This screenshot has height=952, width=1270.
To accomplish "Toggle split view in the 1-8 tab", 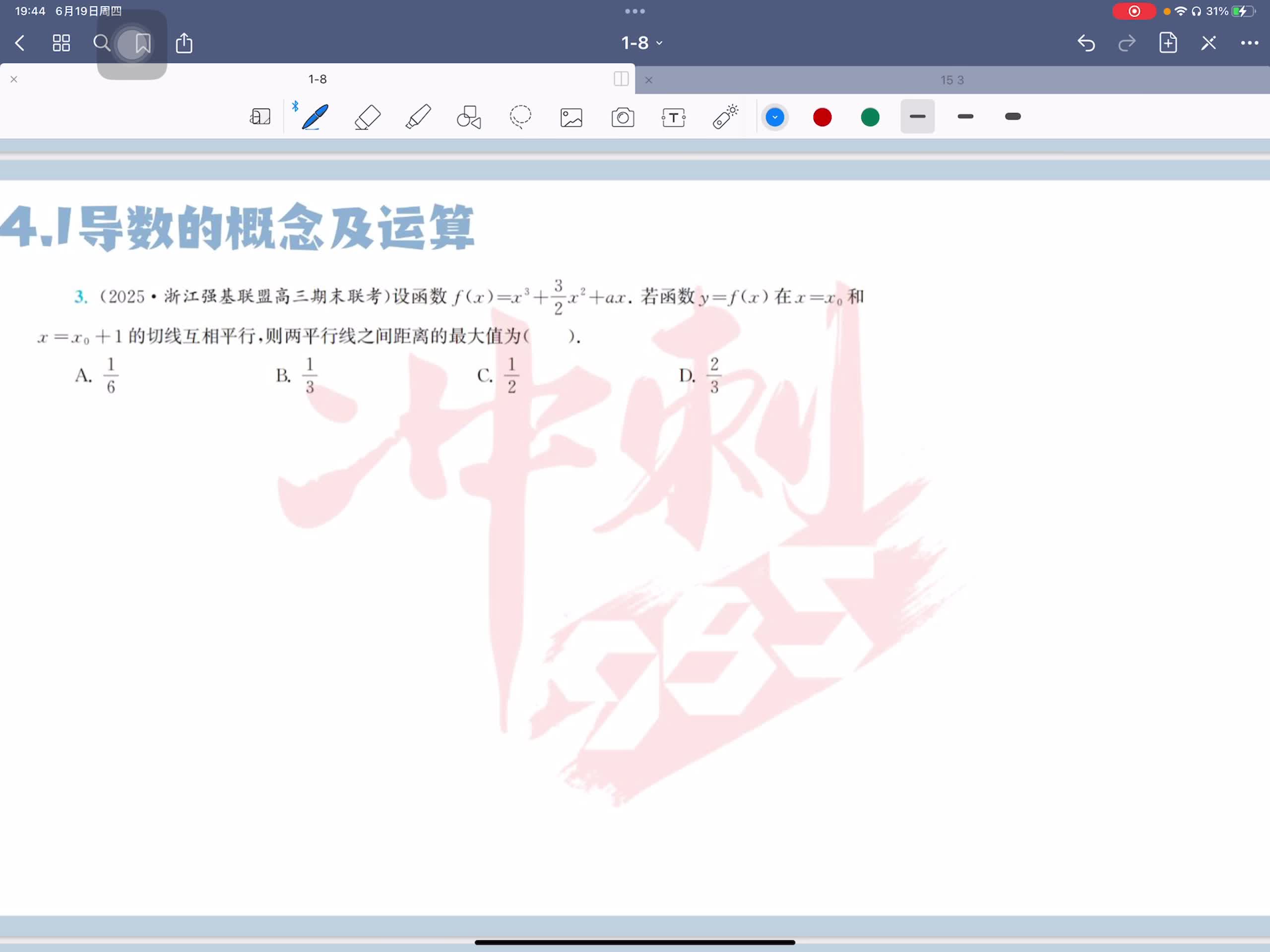I will point(621,79).
